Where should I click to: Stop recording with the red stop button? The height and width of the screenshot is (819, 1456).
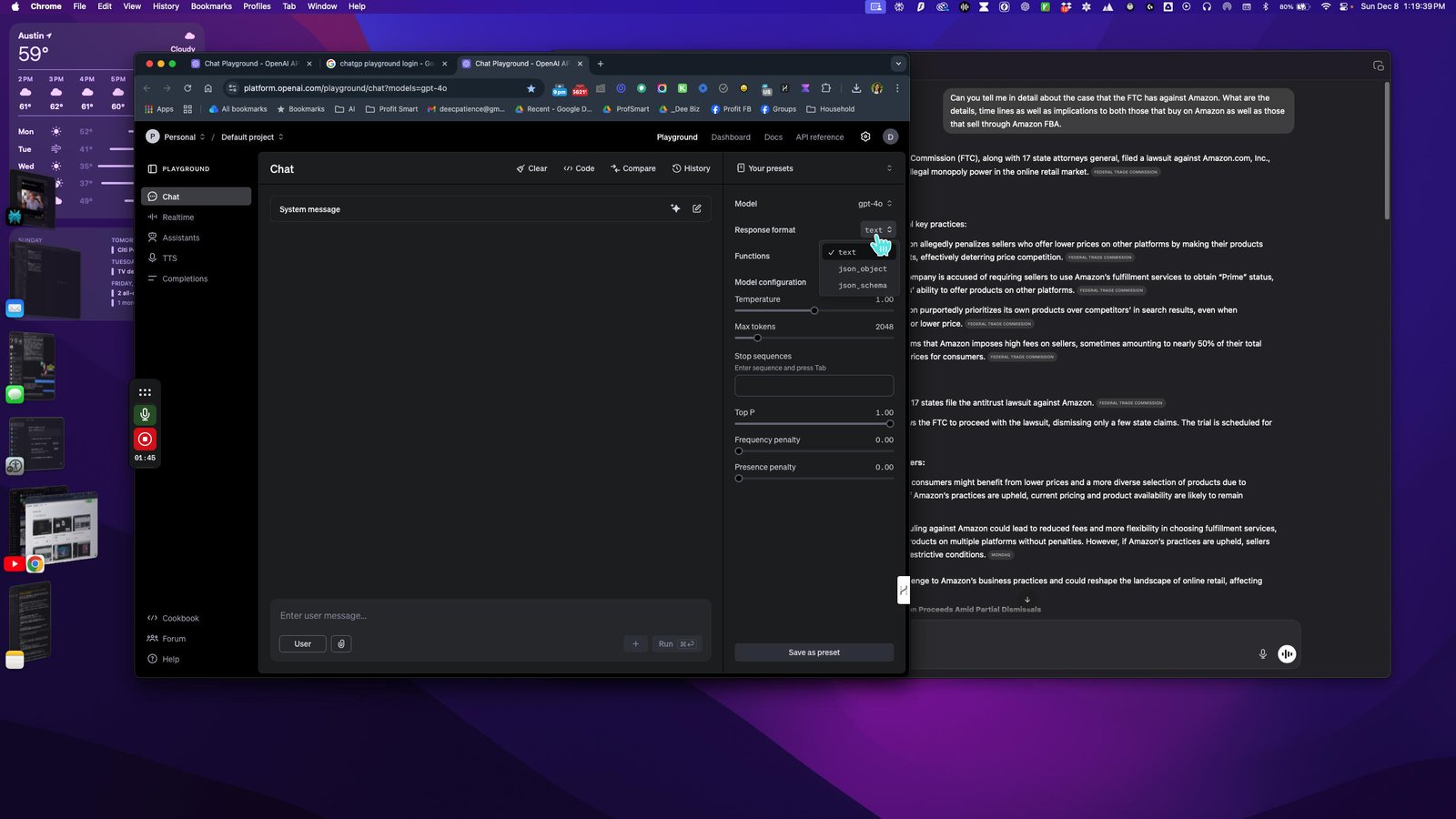tap(145, 439)
